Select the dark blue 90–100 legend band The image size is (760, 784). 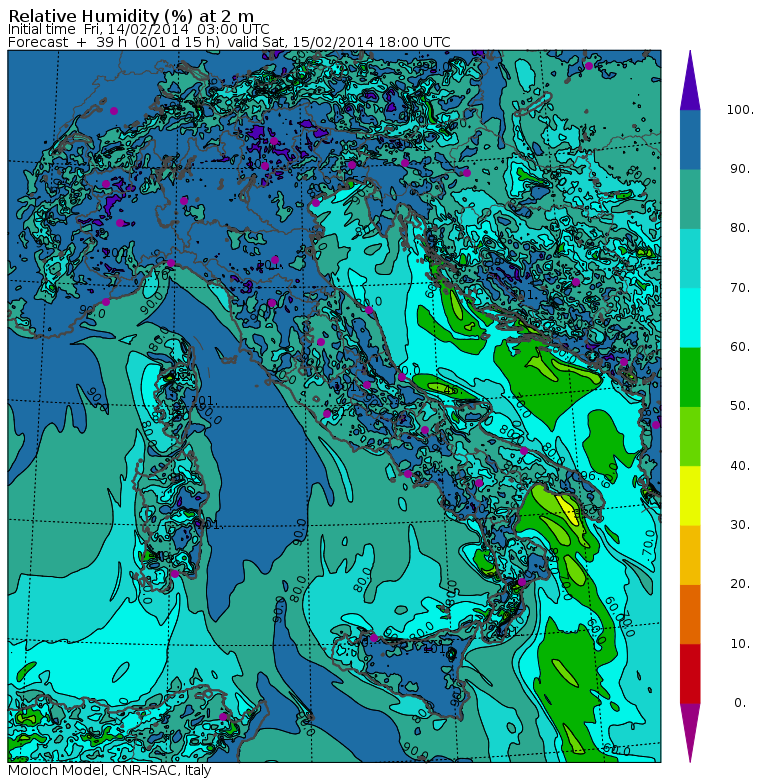pos(690,140)
